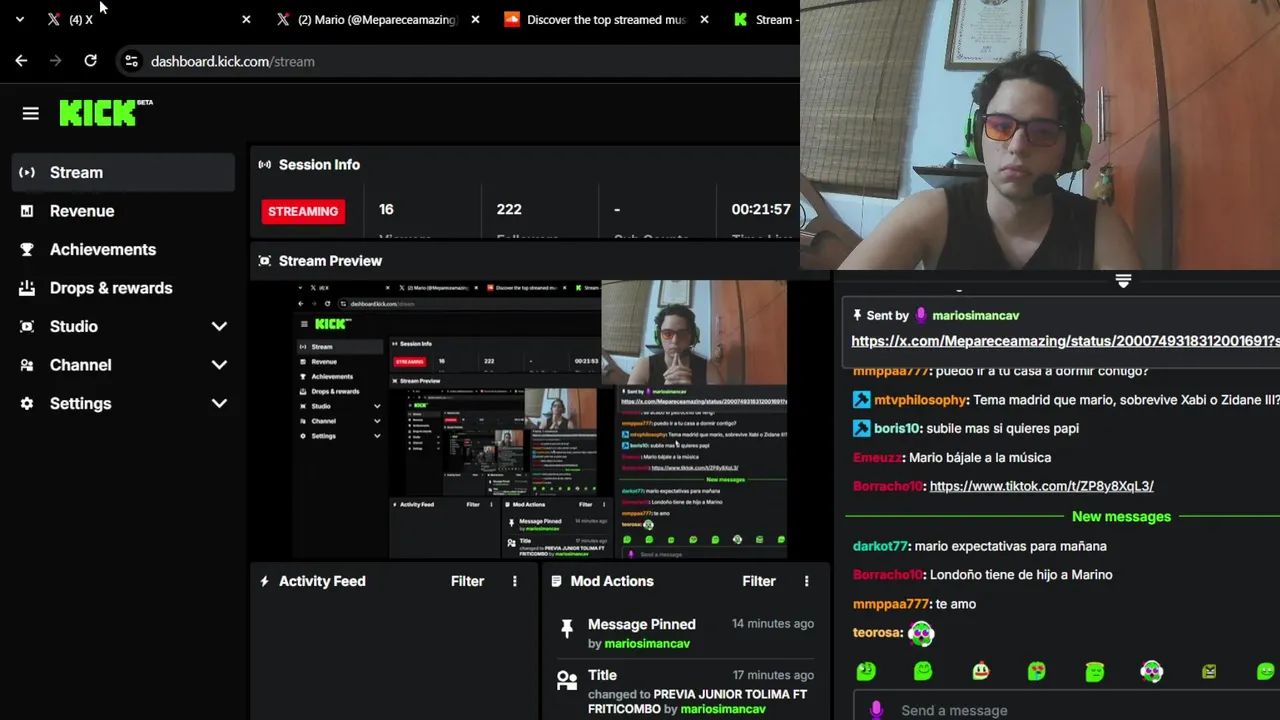
Task: Click boris10's blue chat badge
Action: pos(861,428)
